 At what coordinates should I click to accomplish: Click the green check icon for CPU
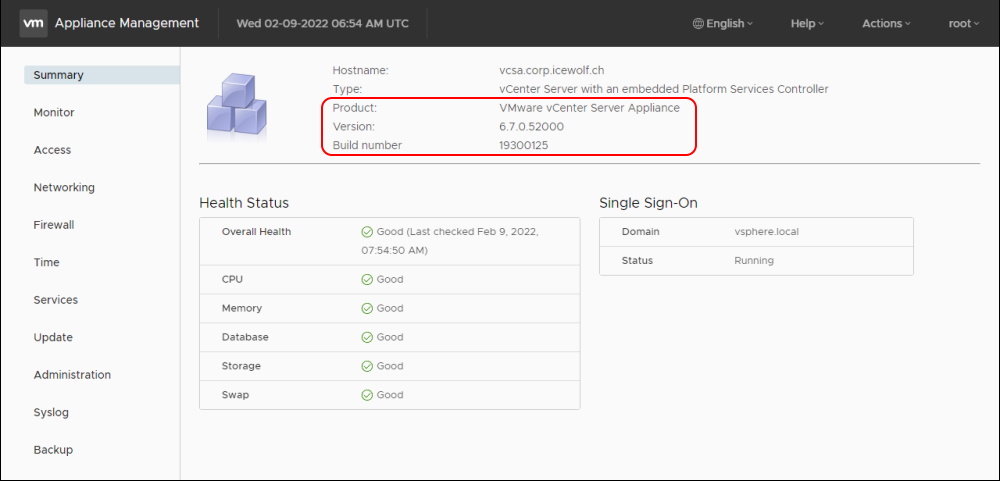coord(367,279)
